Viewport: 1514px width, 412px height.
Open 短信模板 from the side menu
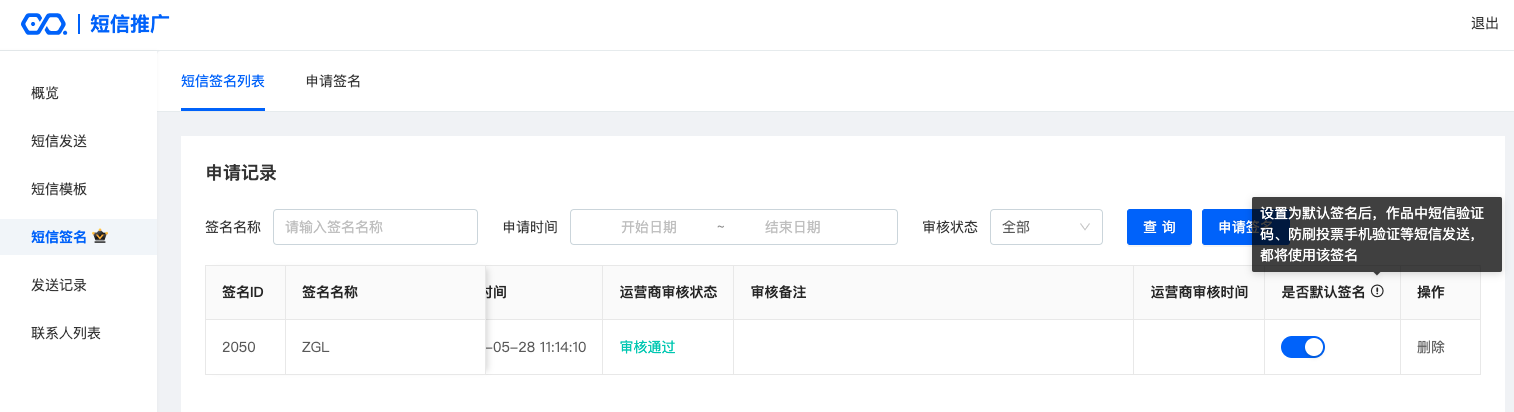59,189
